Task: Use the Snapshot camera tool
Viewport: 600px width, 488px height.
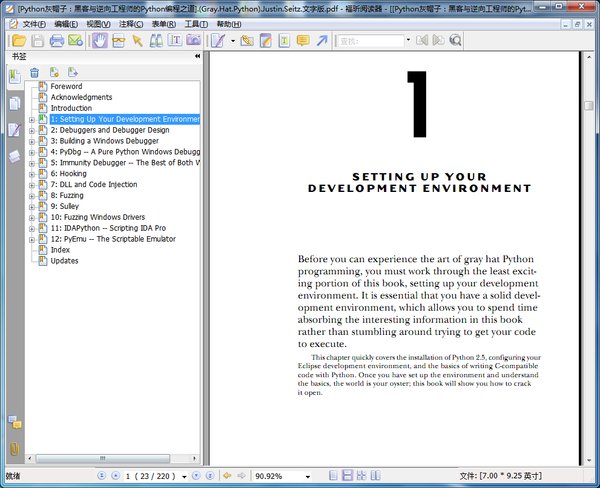Action: click(x=194, y=40)
